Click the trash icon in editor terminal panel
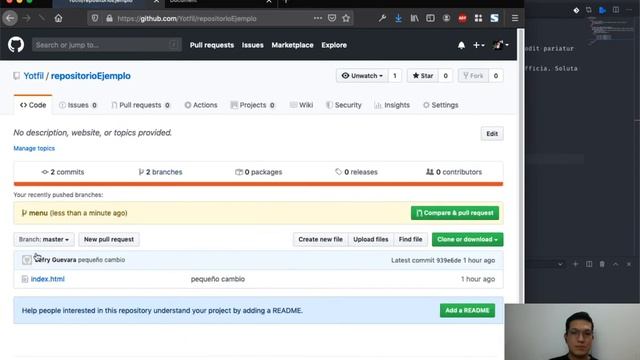This screenshot has height=360, width=640. point(602,264)
